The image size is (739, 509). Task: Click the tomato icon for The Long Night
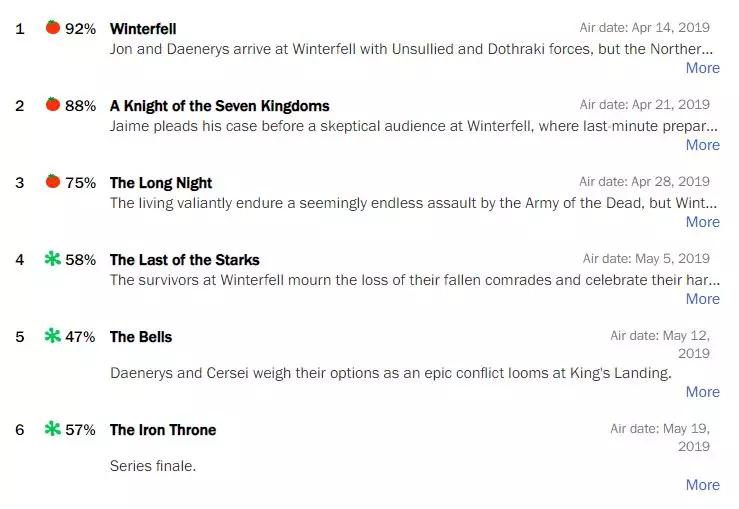click(53, 181)
